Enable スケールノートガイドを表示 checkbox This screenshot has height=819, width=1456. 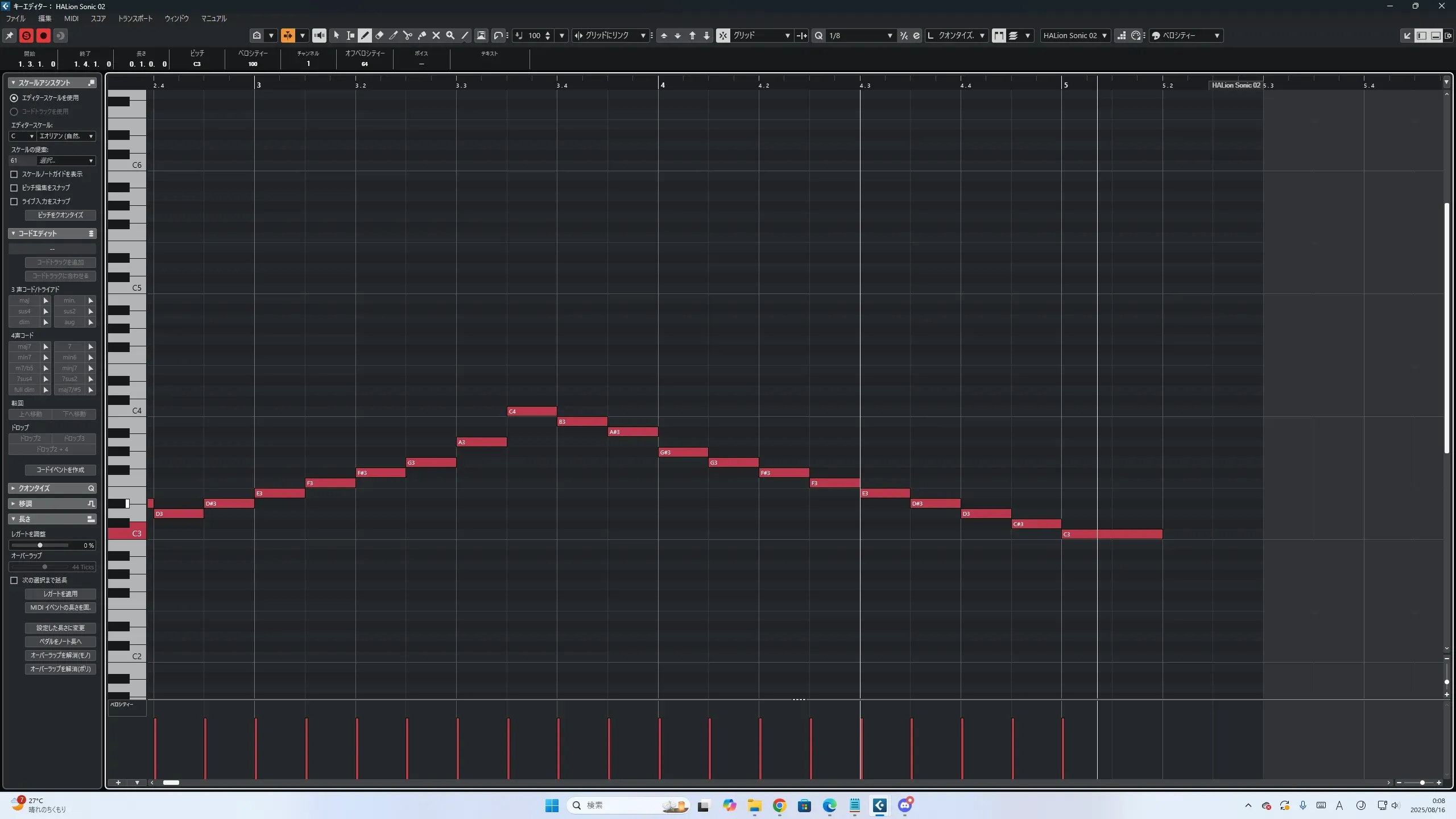point(14,174)
